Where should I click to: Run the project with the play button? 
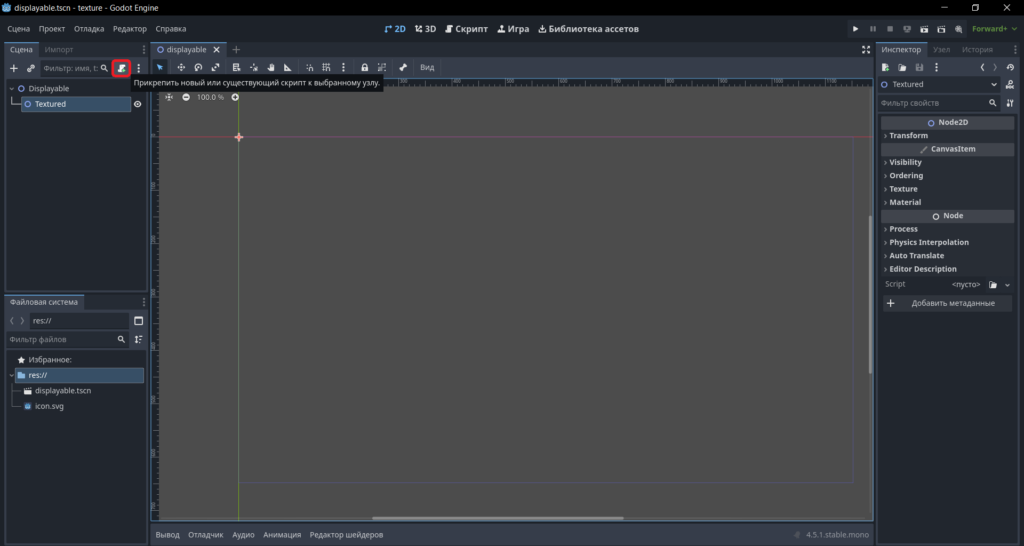855,29
